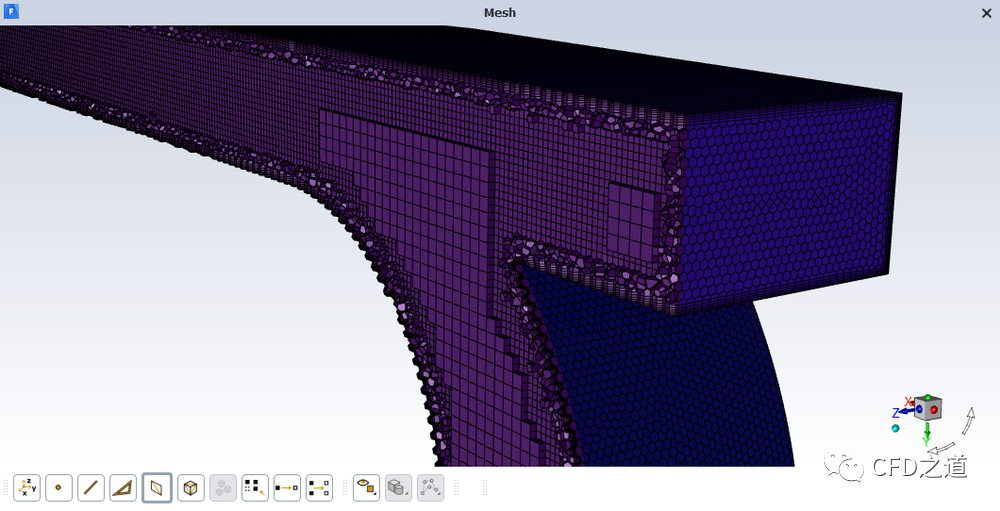This screenshot has width=1000, height=511.
Task: Toggle the face selection filter button
Action: tap(157, 488)
